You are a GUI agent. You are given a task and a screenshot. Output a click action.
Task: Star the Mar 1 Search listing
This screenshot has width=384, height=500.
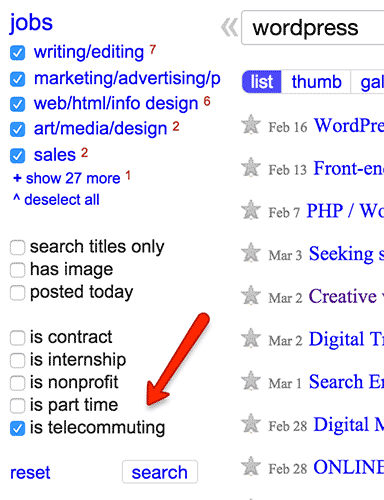point(251,381)
